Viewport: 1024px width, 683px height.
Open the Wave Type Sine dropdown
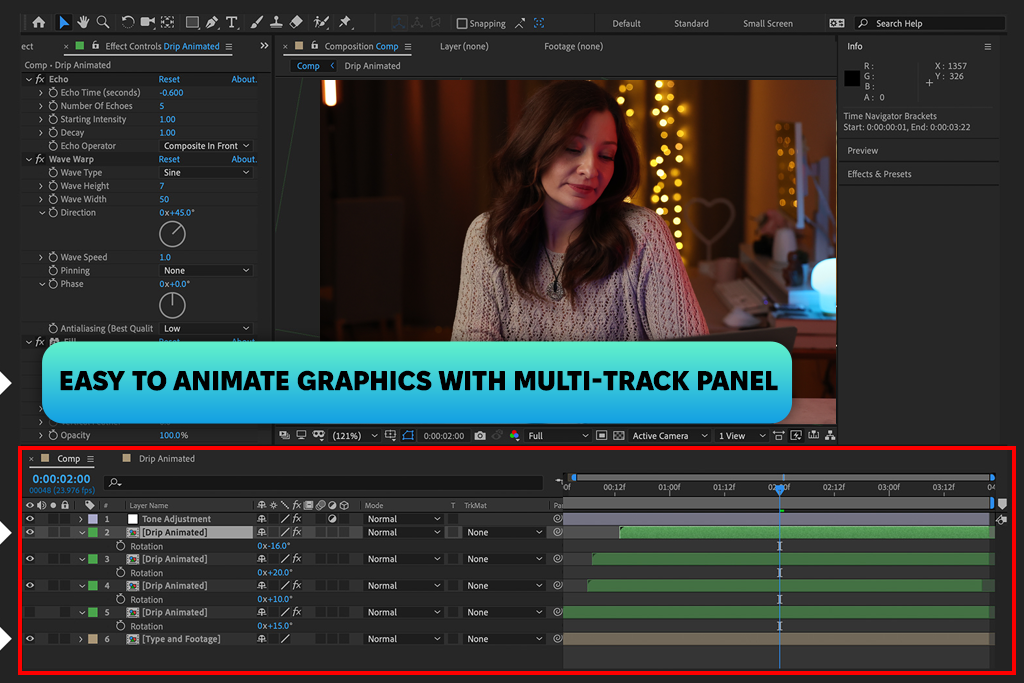[x=206, y=172]
